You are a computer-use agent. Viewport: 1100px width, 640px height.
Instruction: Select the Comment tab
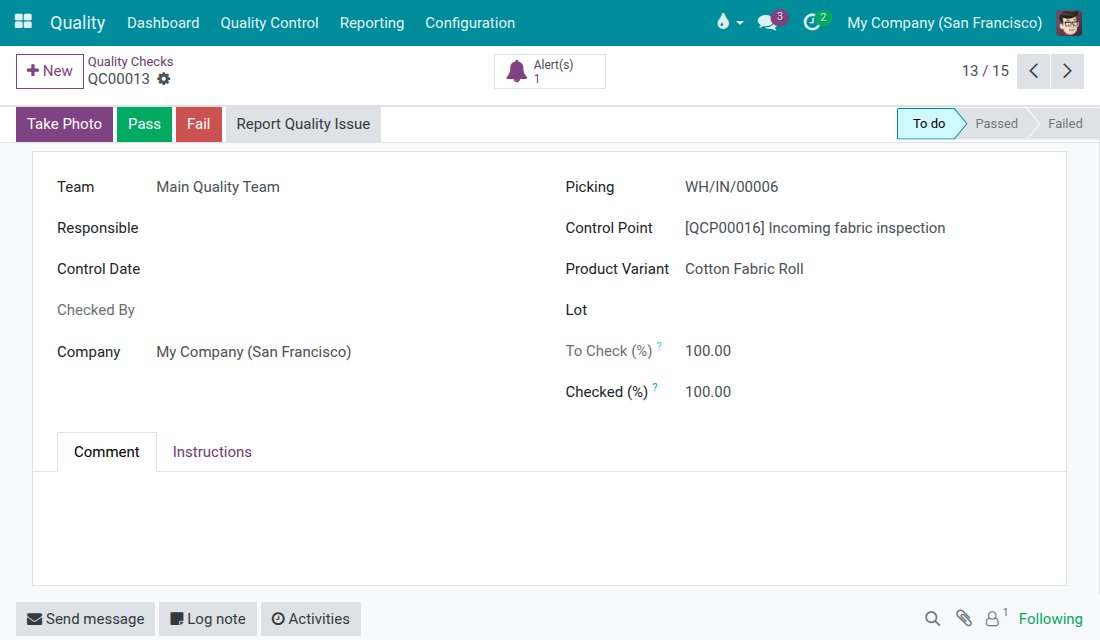(107, 452)
